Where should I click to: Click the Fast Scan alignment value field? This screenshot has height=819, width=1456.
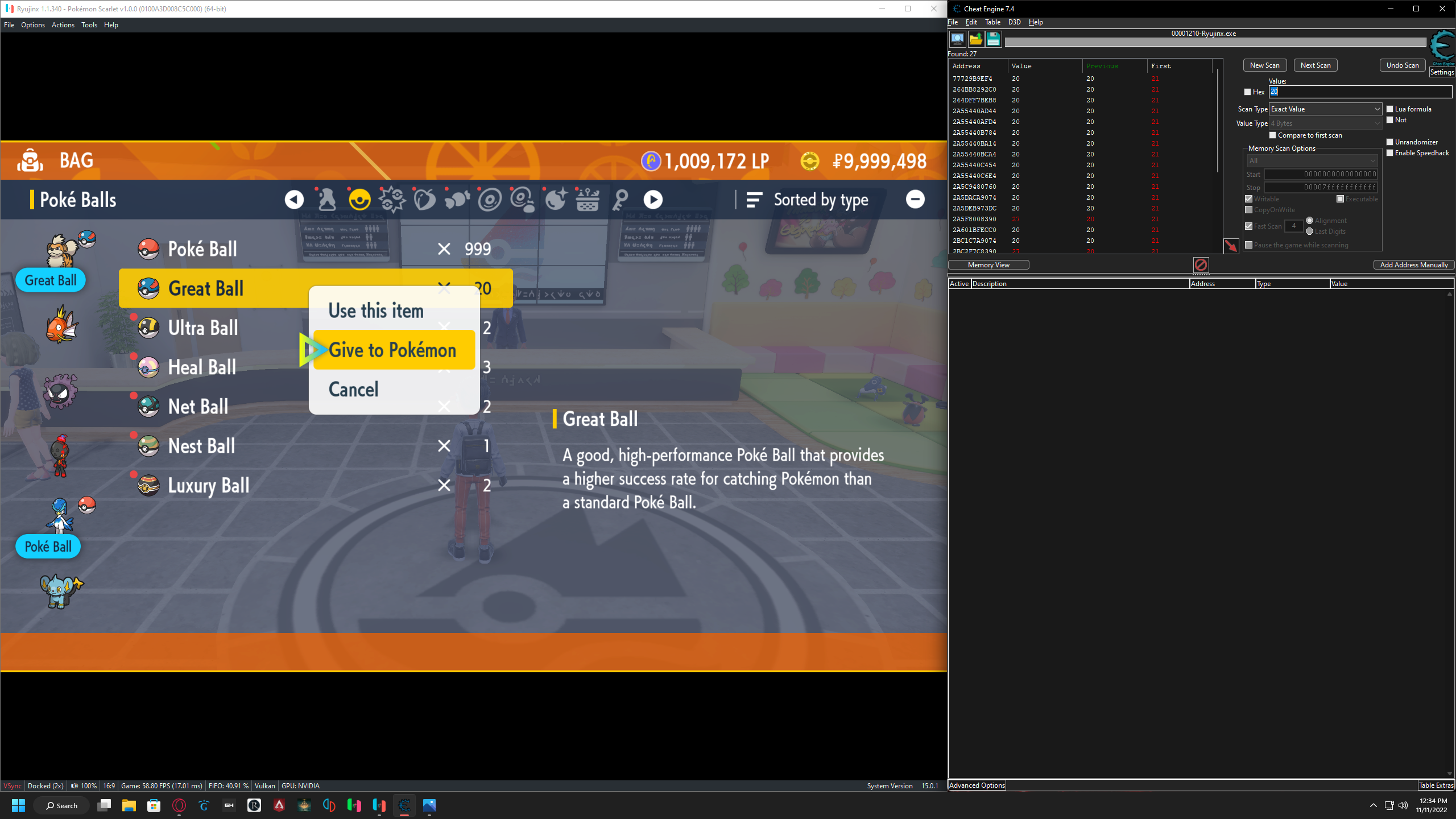[x=1294, y=226]
